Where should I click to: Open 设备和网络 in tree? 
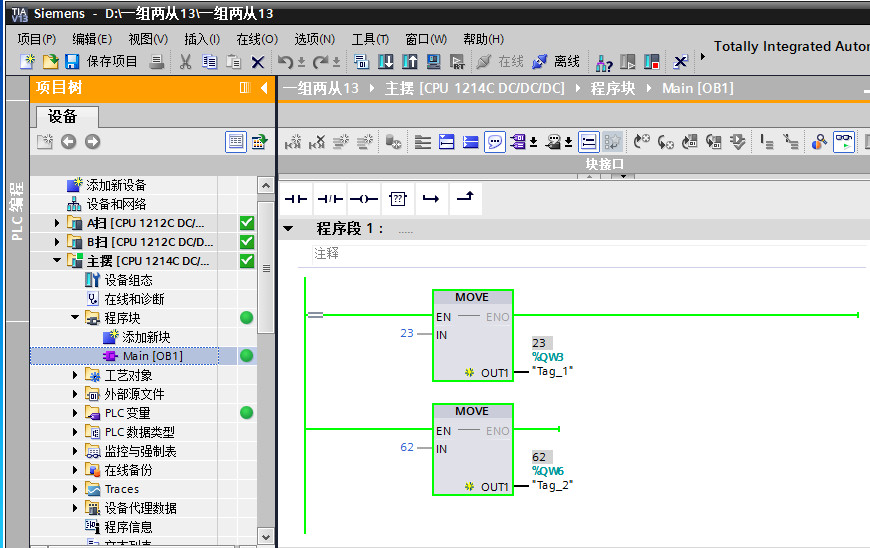(x=116, y=204)
